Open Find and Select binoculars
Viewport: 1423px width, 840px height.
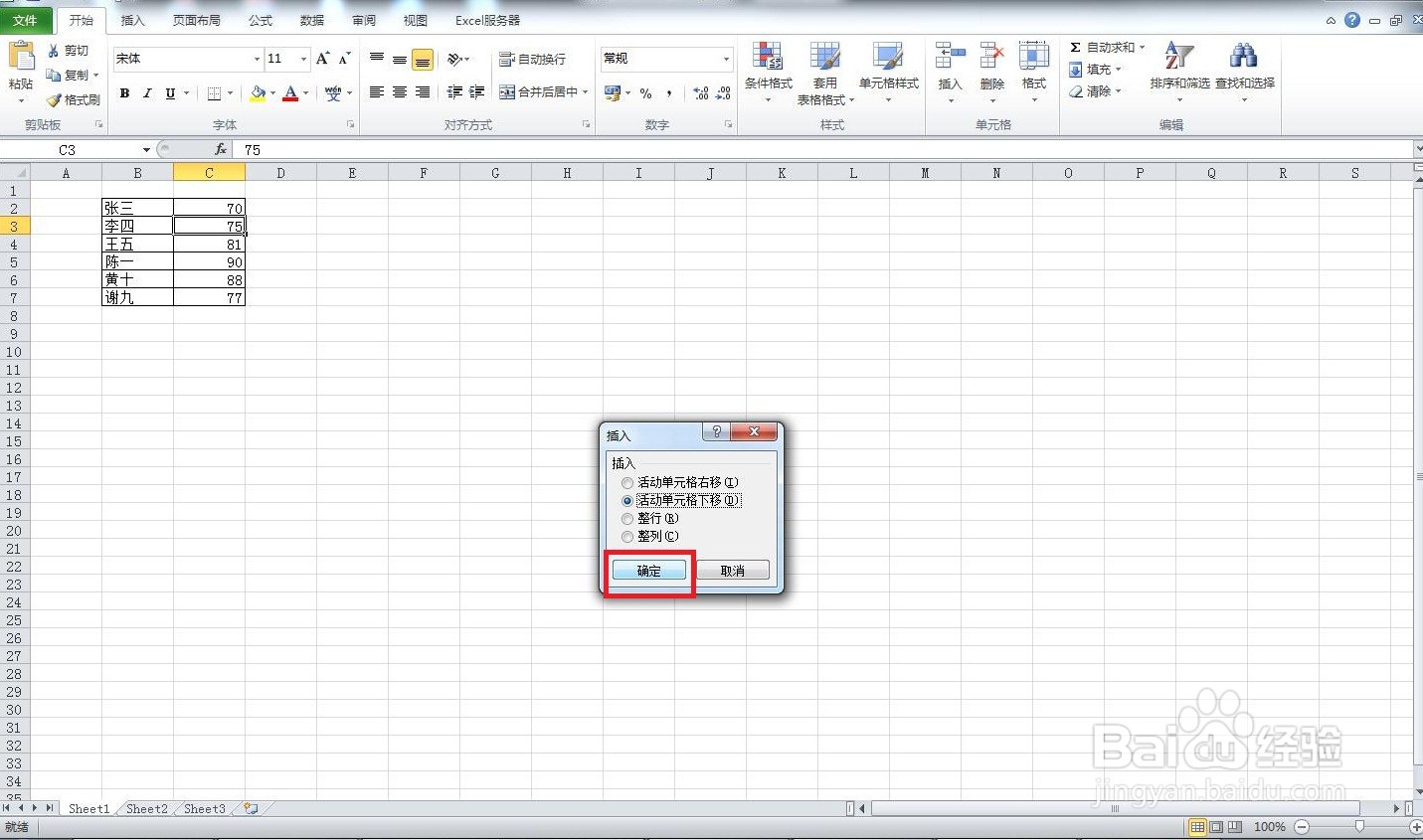pos(1244,74)
